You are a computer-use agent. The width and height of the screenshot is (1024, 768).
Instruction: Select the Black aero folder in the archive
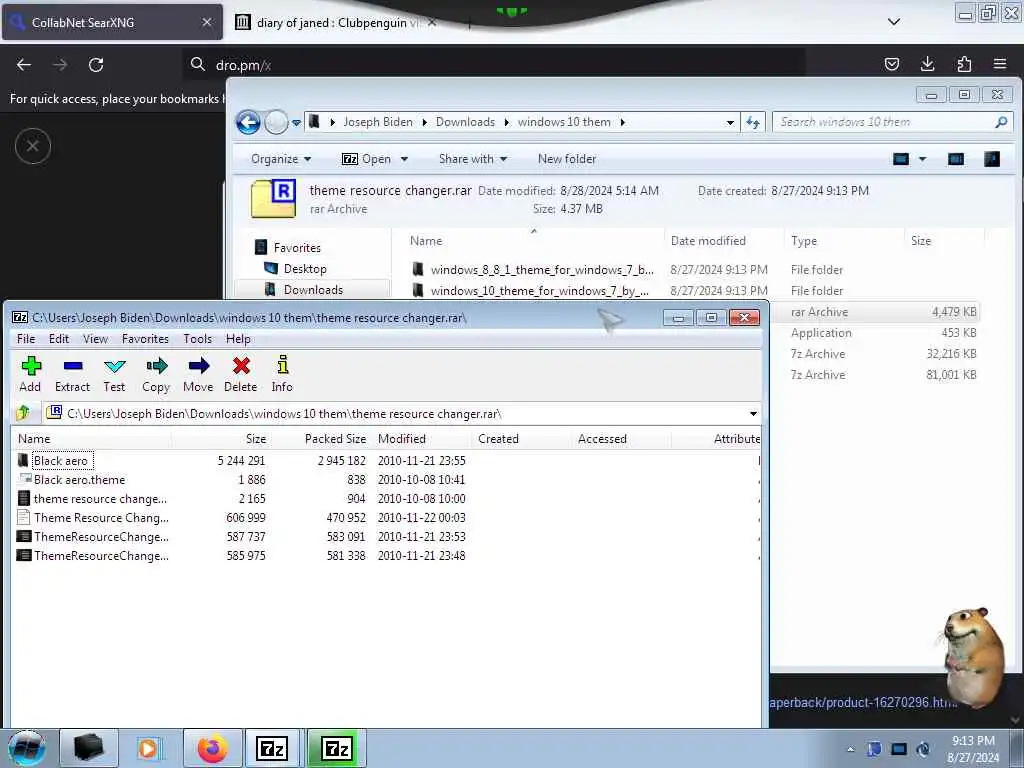coord(61,460)
